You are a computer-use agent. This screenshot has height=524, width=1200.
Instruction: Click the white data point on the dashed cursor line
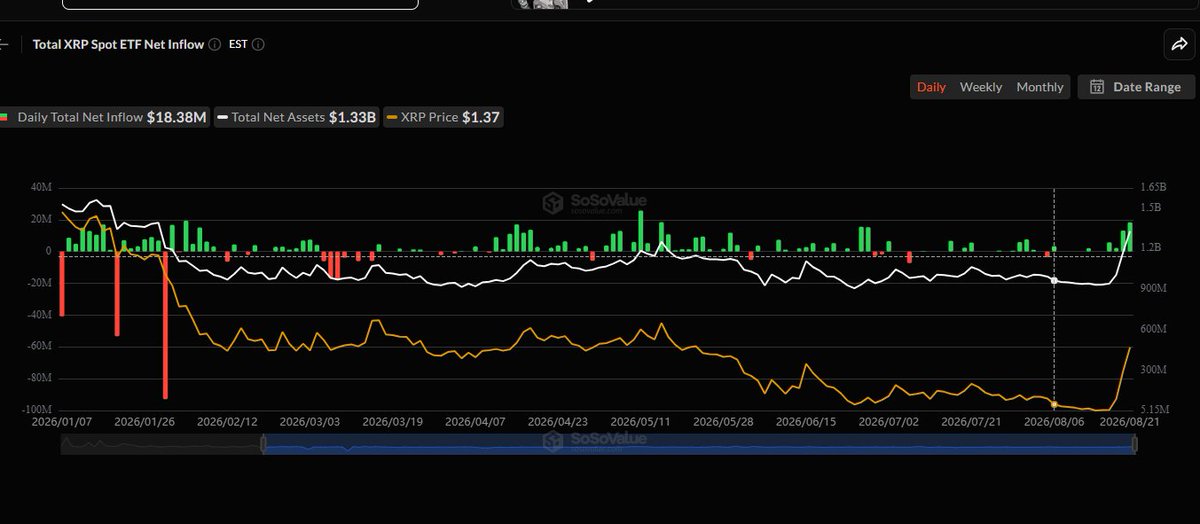[1054, 280]
